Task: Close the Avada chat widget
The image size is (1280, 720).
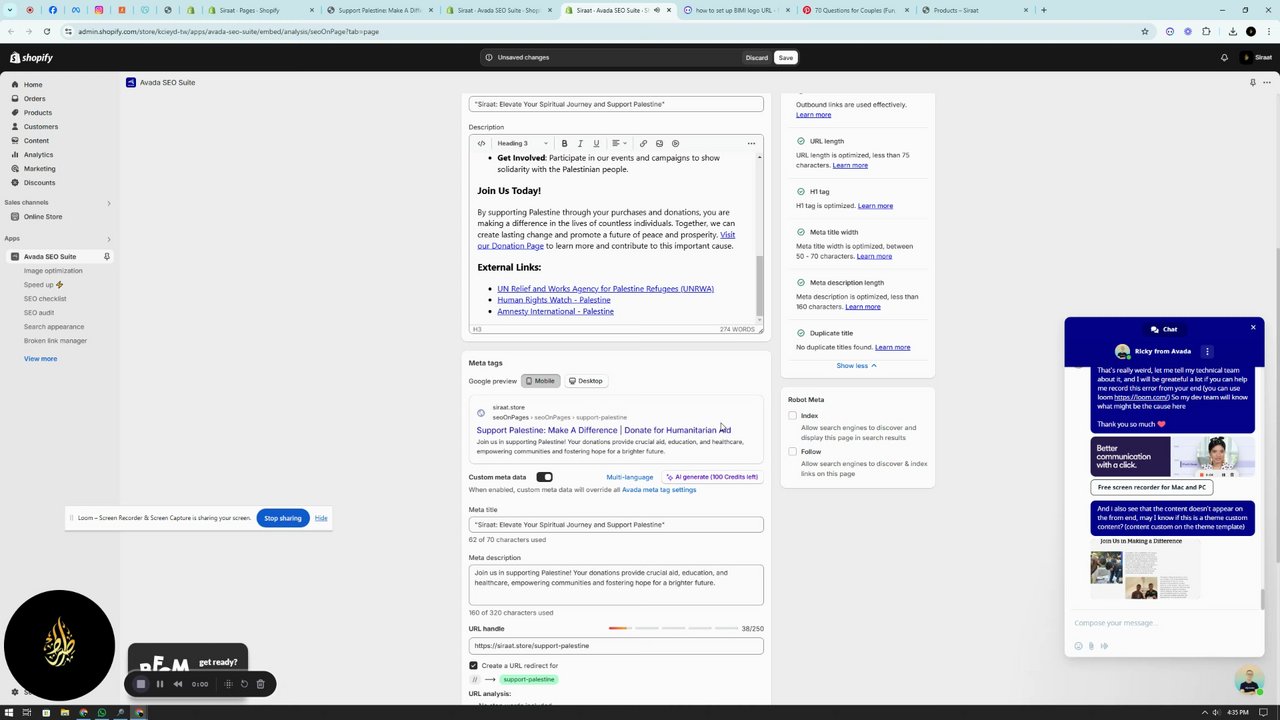Action: point(1253,327)
